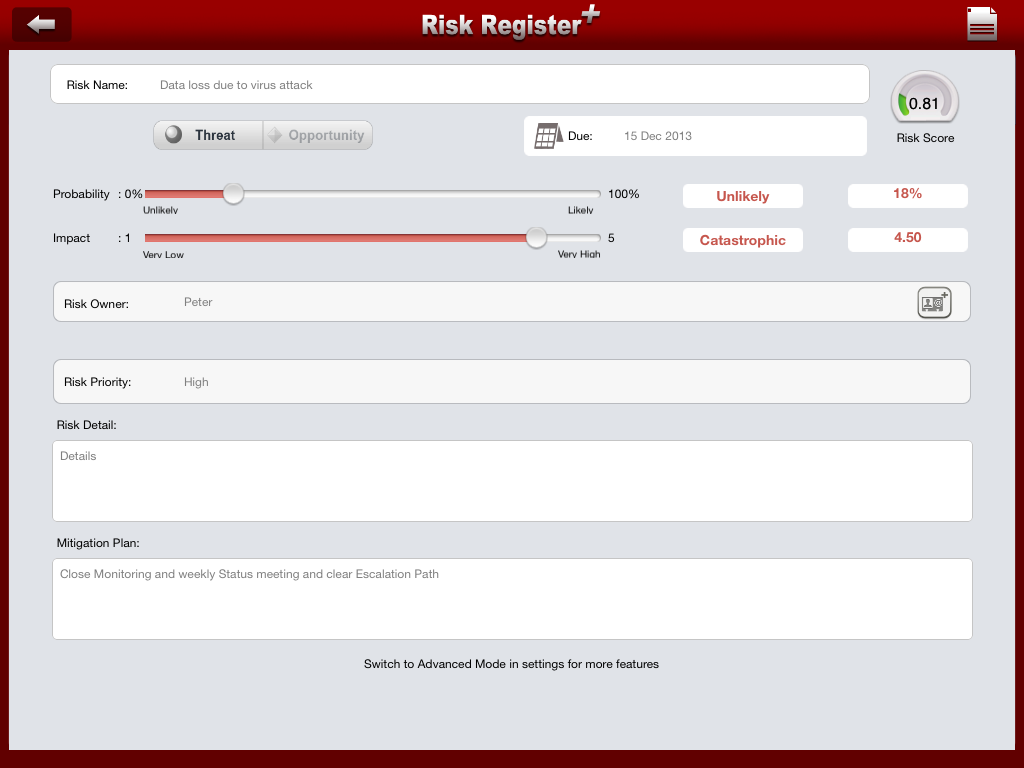Click the sphere icon on Threat
Image resolution: width=1024 pixels, height=768 pixels.
coord(174,135)
